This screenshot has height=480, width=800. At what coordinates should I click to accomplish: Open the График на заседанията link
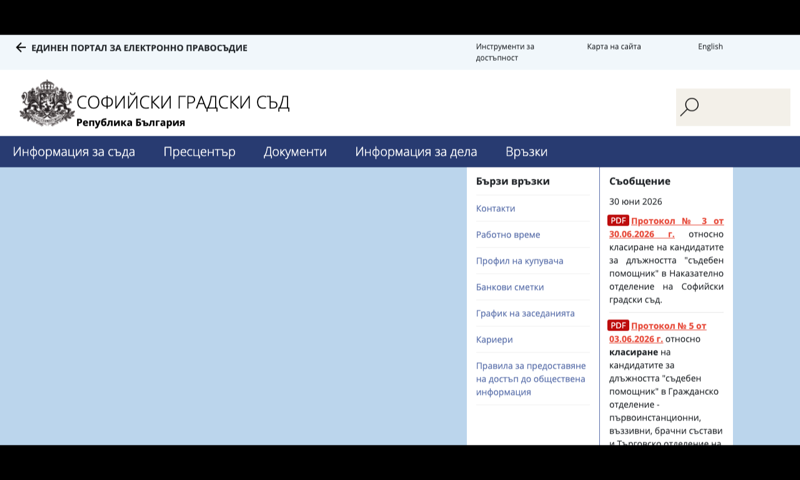click(x=525, y=313)
